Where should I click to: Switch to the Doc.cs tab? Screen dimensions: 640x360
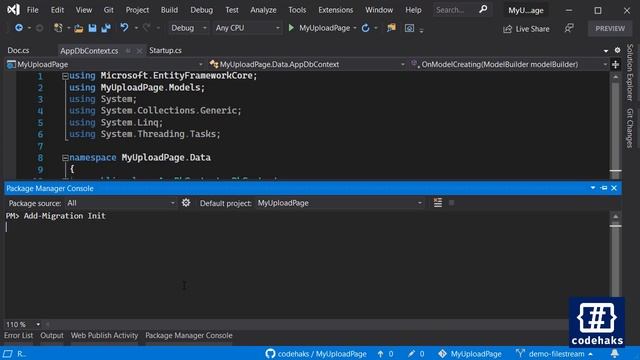point(18,50)
